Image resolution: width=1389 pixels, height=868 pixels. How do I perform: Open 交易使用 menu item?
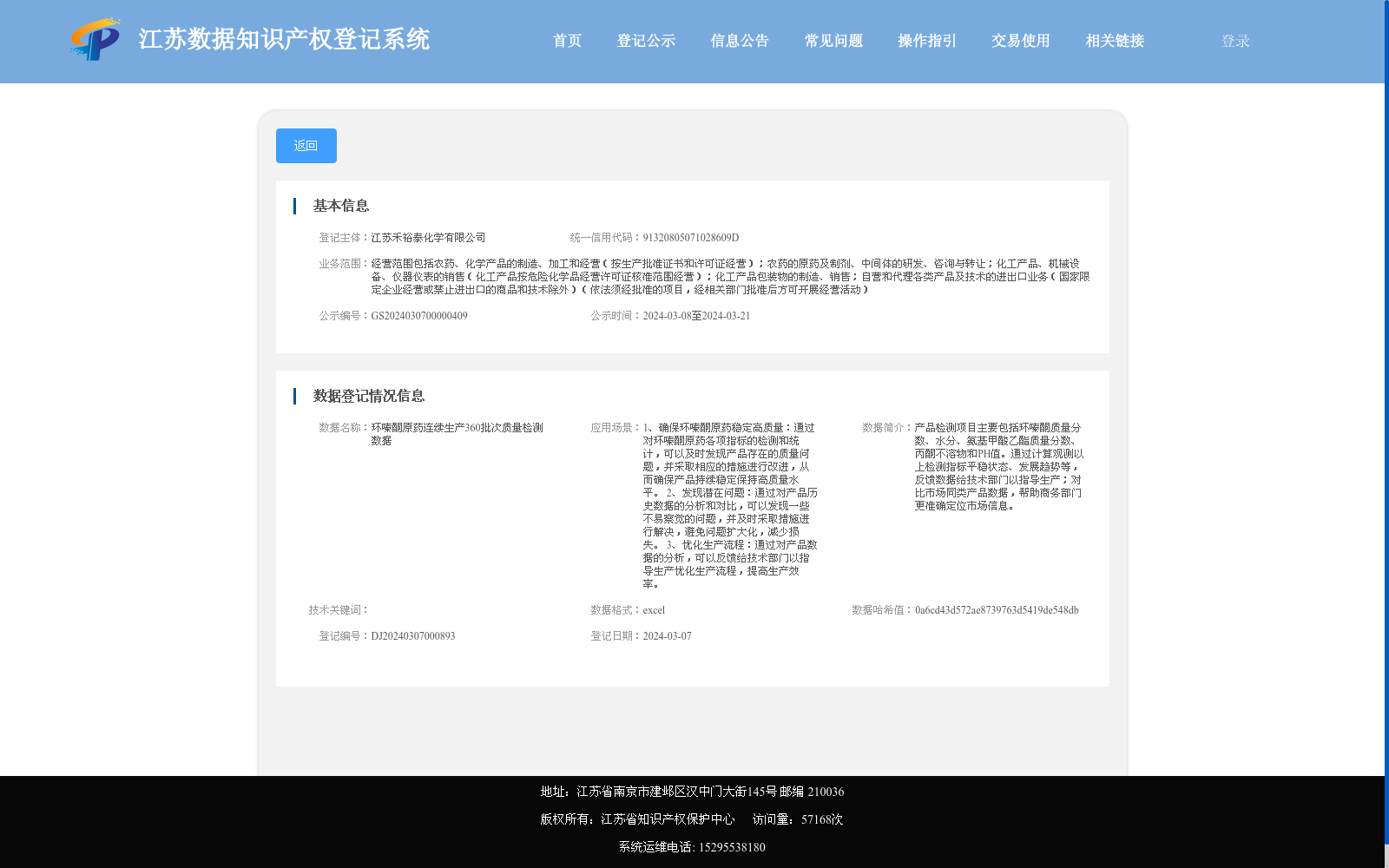coord(1021,41)
